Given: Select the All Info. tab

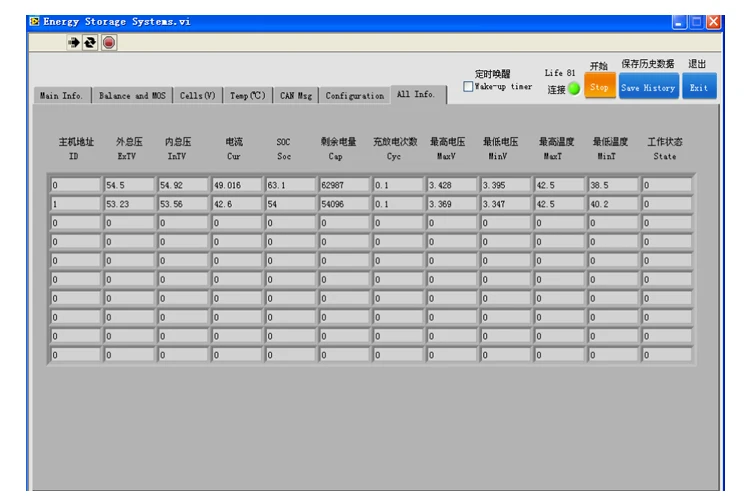Looking at the screenshot, I should coord(416,94).
